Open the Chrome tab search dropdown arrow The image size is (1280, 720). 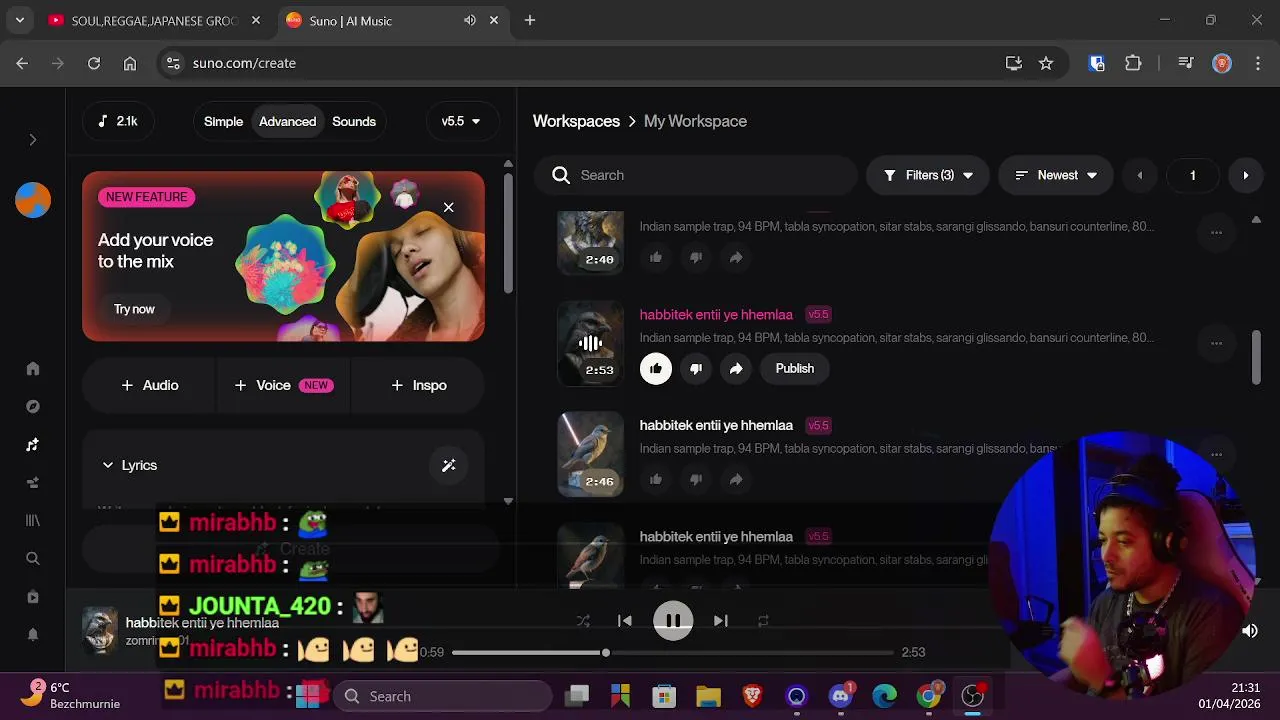click(20, 20)
